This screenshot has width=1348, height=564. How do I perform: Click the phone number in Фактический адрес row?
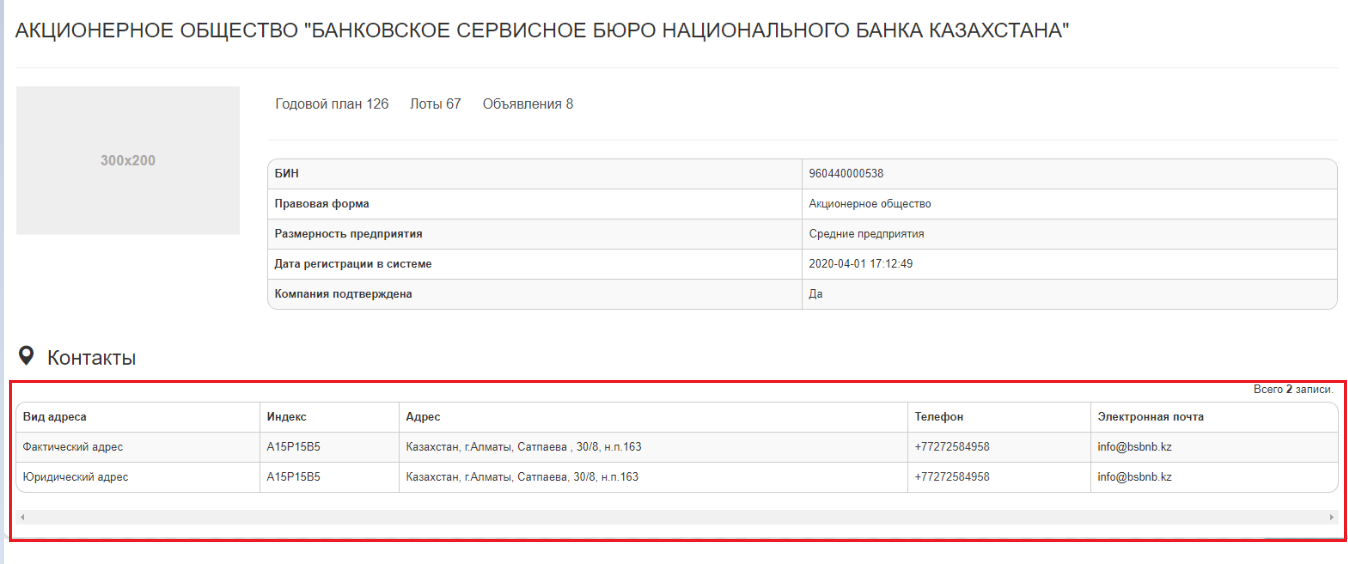pyautogui.click(x=951, y=447)
